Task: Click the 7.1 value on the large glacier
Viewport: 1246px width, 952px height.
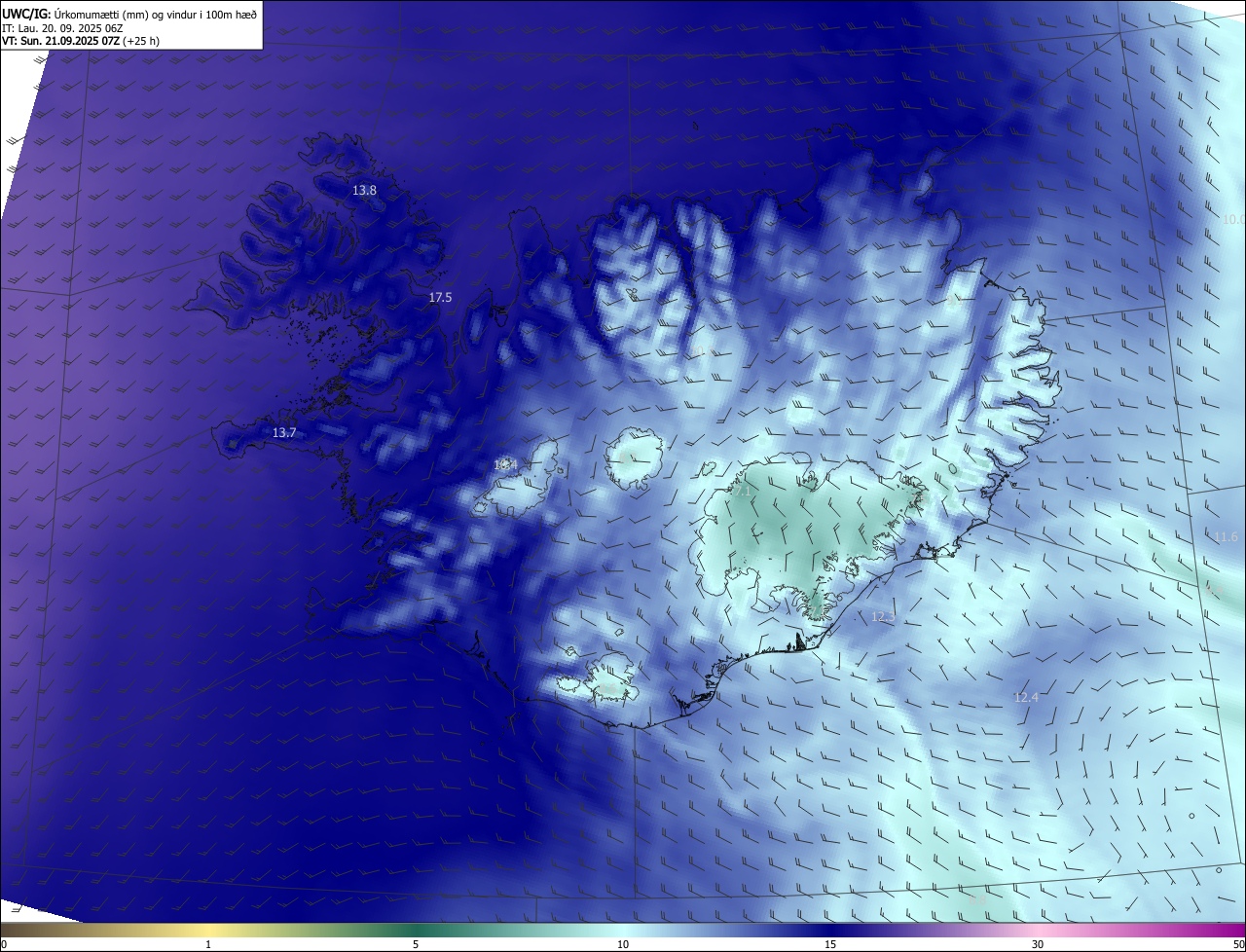Action: click(741, 493)
